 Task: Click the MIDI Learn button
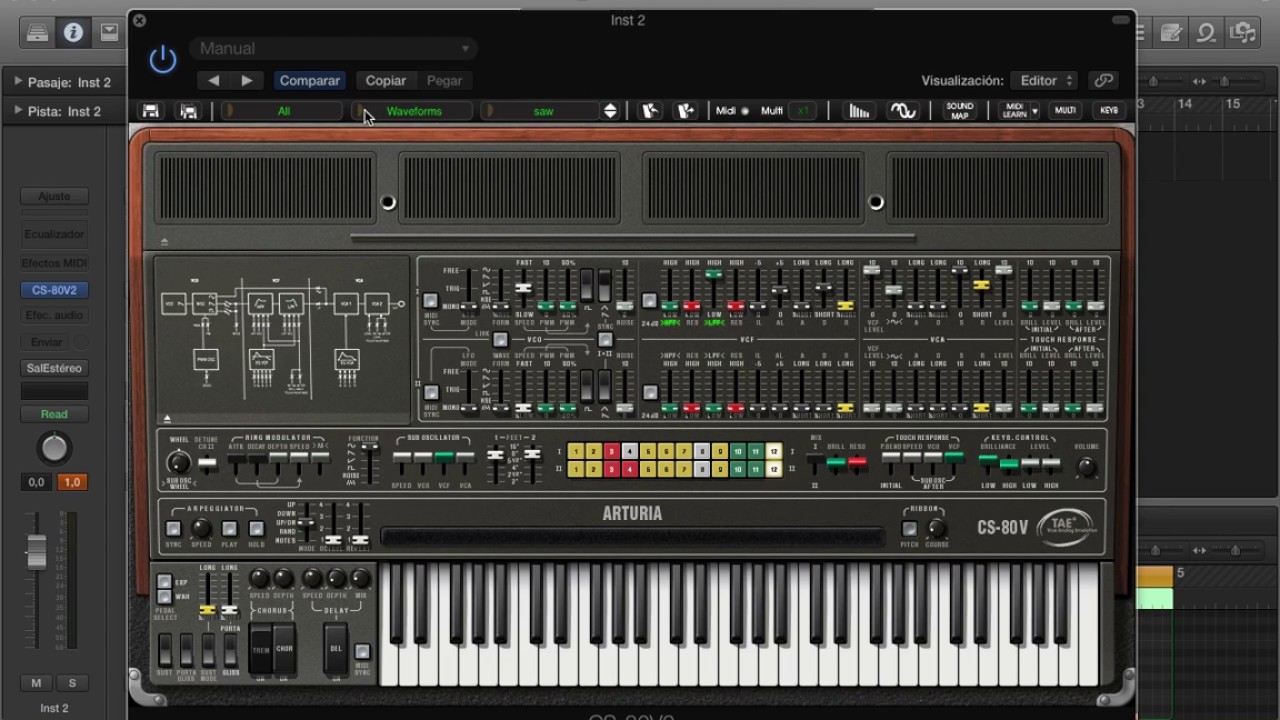[x=1013, y=111]
